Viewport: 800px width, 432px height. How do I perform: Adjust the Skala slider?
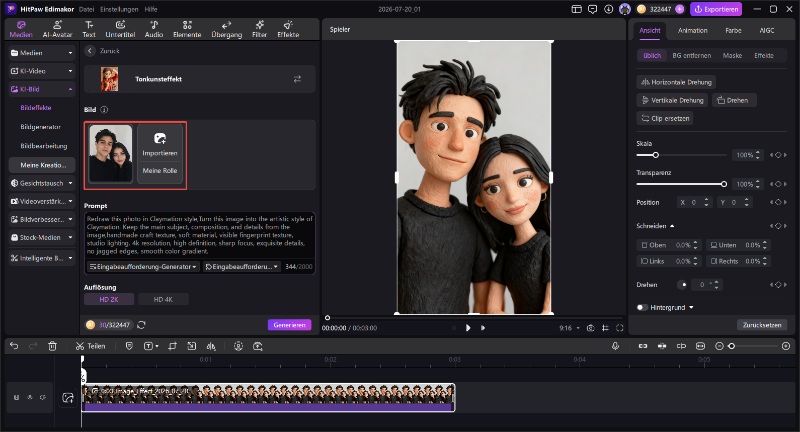[682, 155]
